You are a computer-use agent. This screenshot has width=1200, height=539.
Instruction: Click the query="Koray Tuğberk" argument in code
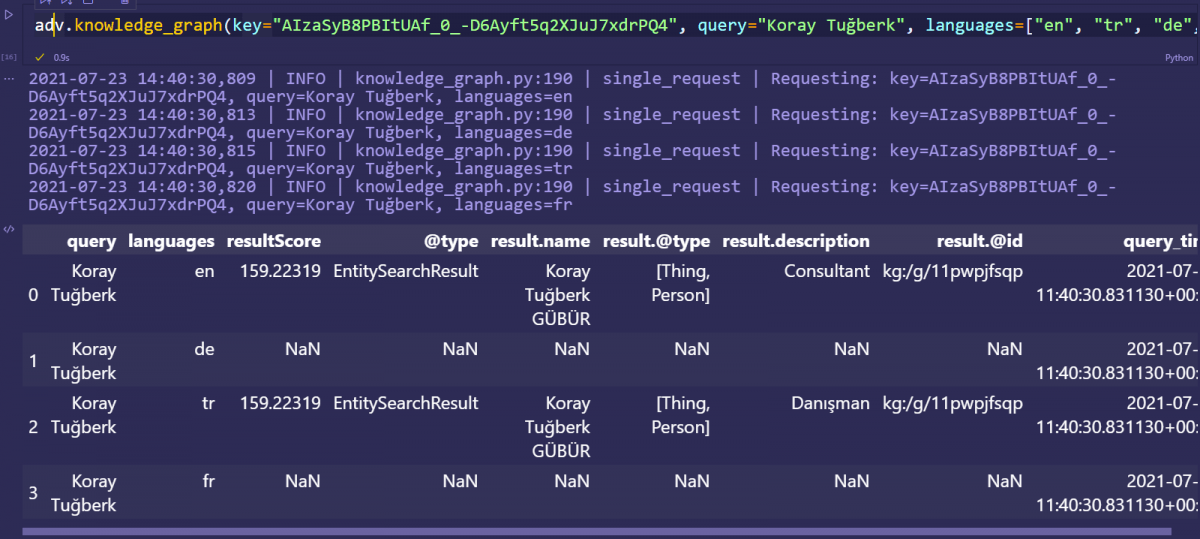tap(801, 25)
